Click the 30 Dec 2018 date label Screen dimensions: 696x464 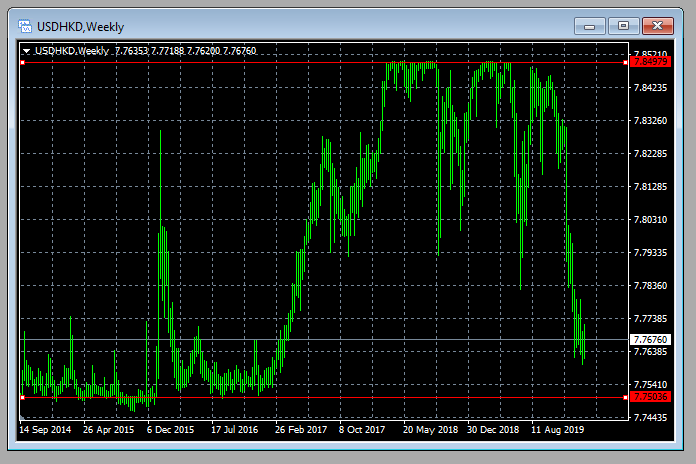[493, 430]
